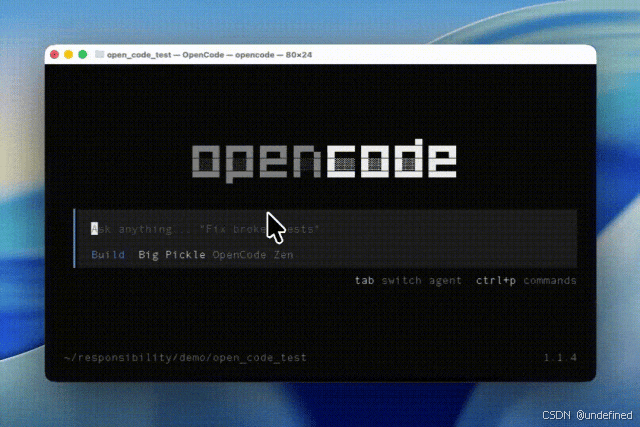
Task: Click the OpenCode Zen provider label
Action: [253, 255]
